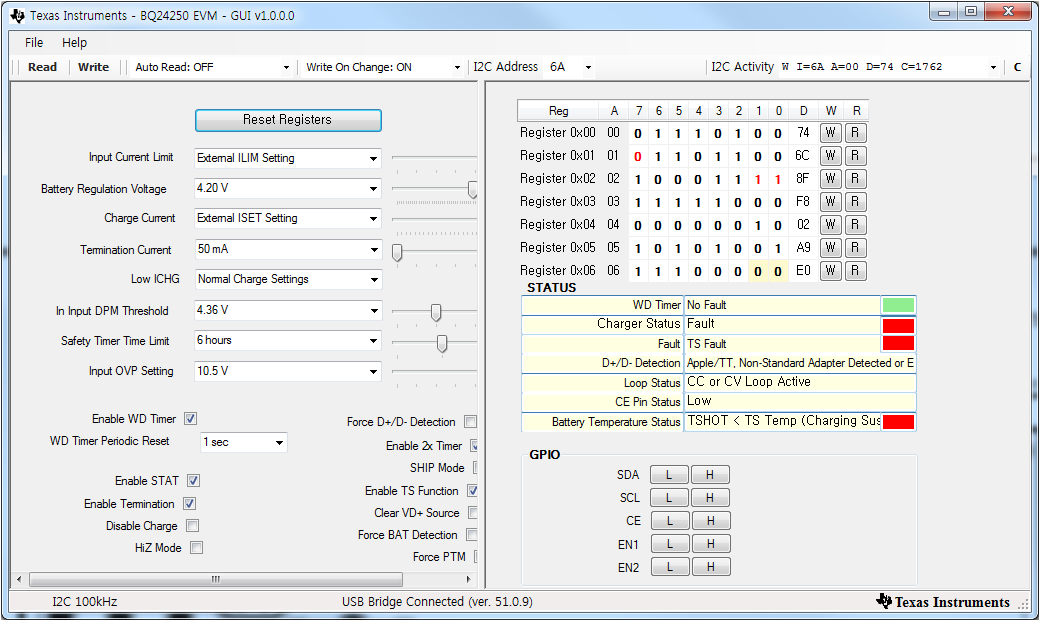Set CE GPIO high with H button
Image resolution: width=1040 pixels, height=621 pixels.
710,521
